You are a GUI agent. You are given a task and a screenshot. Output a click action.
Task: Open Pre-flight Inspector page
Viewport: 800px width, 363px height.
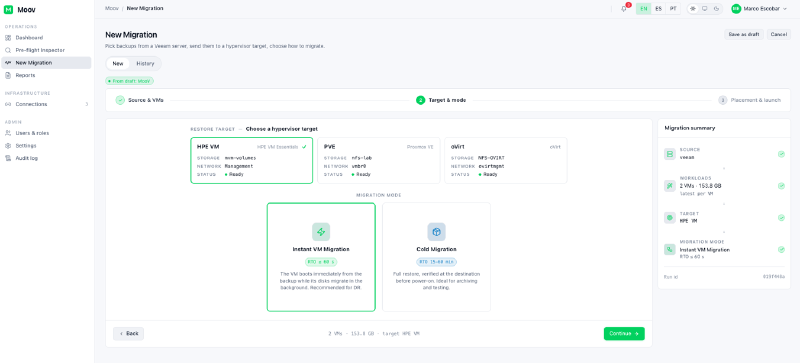pyautogui.click(x=46, y=50)
